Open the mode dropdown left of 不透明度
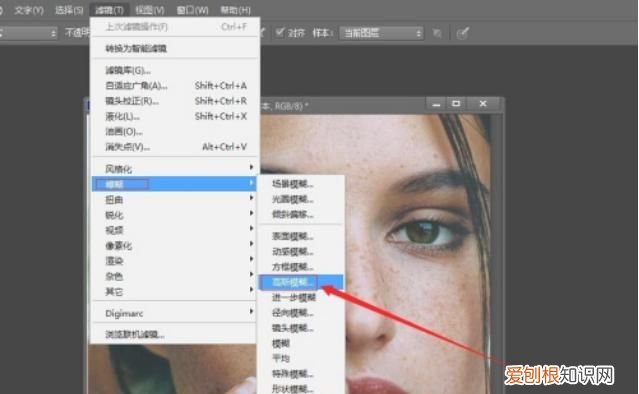The width and height of the screenshot is (639, 394). (x=29, y=33)
